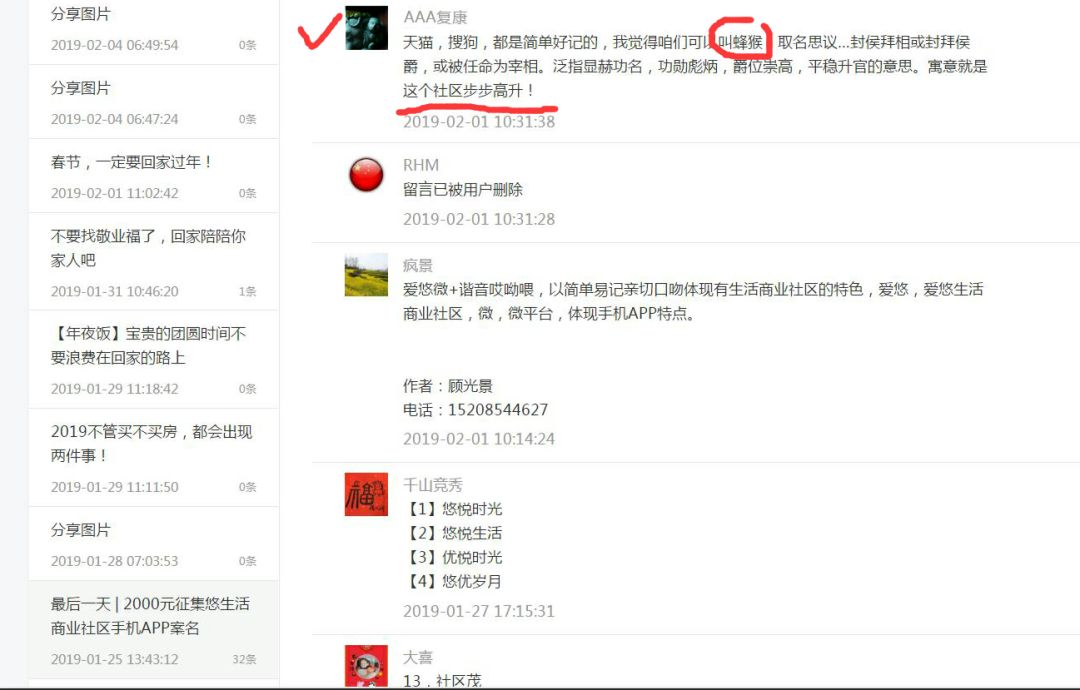Click RHM's red flag avatar
The height and width of the screenshot is (690, 1080).
(366, 175)
